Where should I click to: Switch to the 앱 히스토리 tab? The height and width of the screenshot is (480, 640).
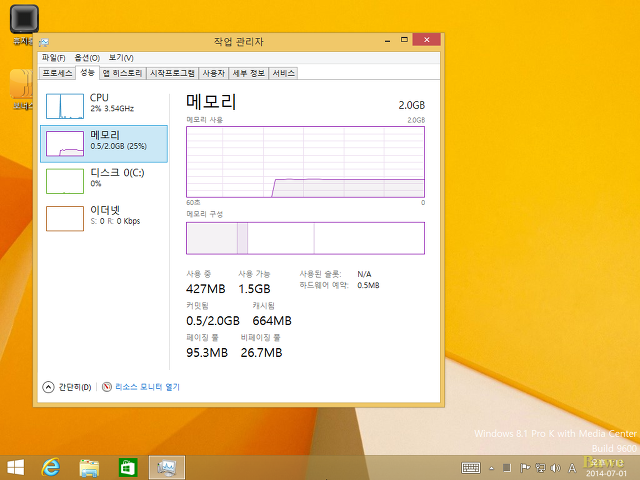pyautogui.click(x=122, y=73)
